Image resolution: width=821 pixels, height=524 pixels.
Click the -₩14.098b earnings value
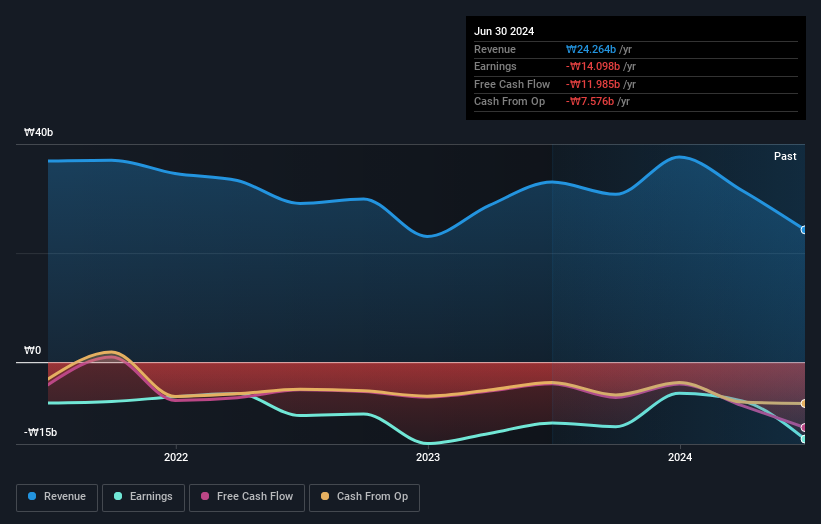tap(593, 66)
